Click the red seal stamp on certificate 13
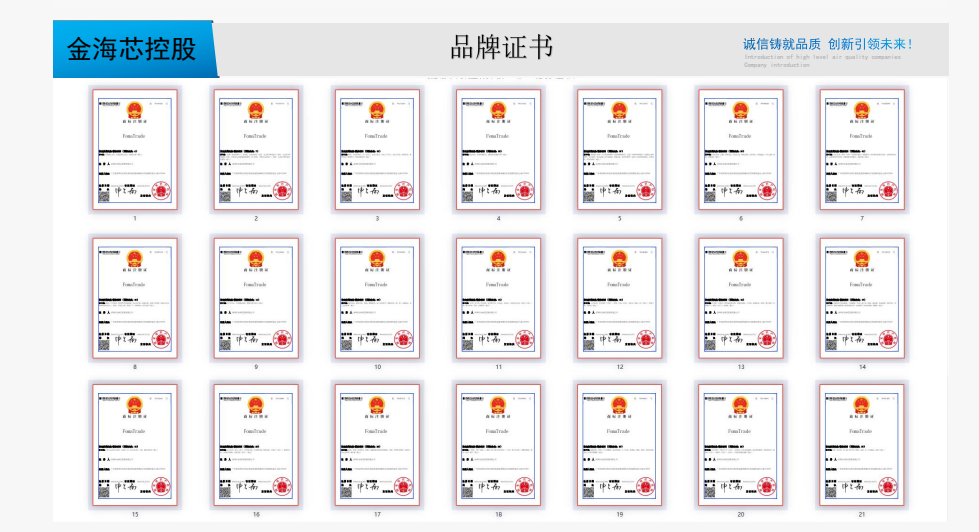The width and height of the screenshot is (979, 532). coord(767,338)
